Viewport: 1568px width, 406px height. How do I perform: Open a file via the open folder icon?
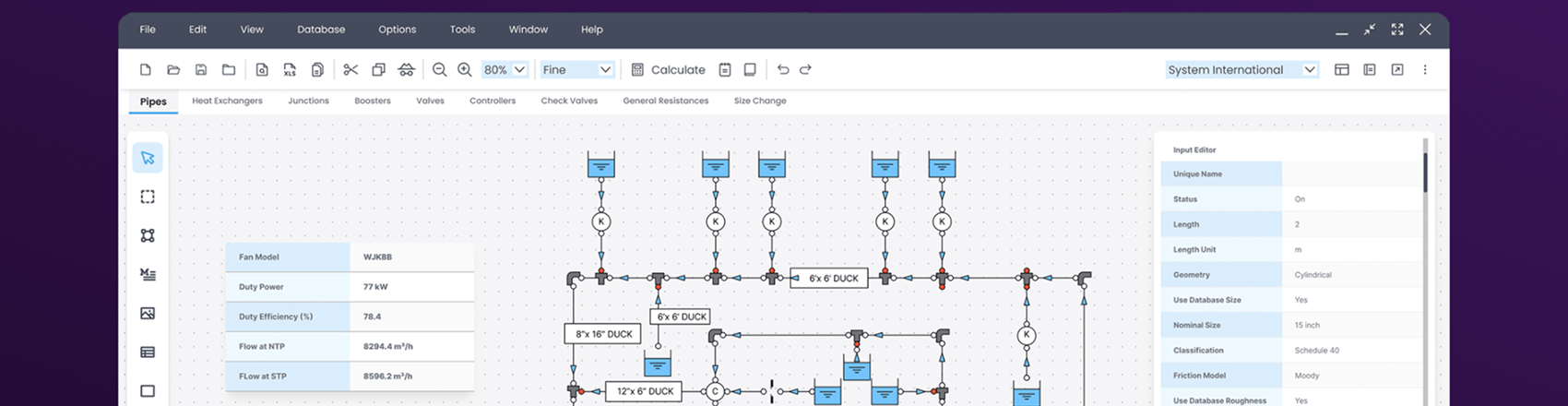pos(172,69)
